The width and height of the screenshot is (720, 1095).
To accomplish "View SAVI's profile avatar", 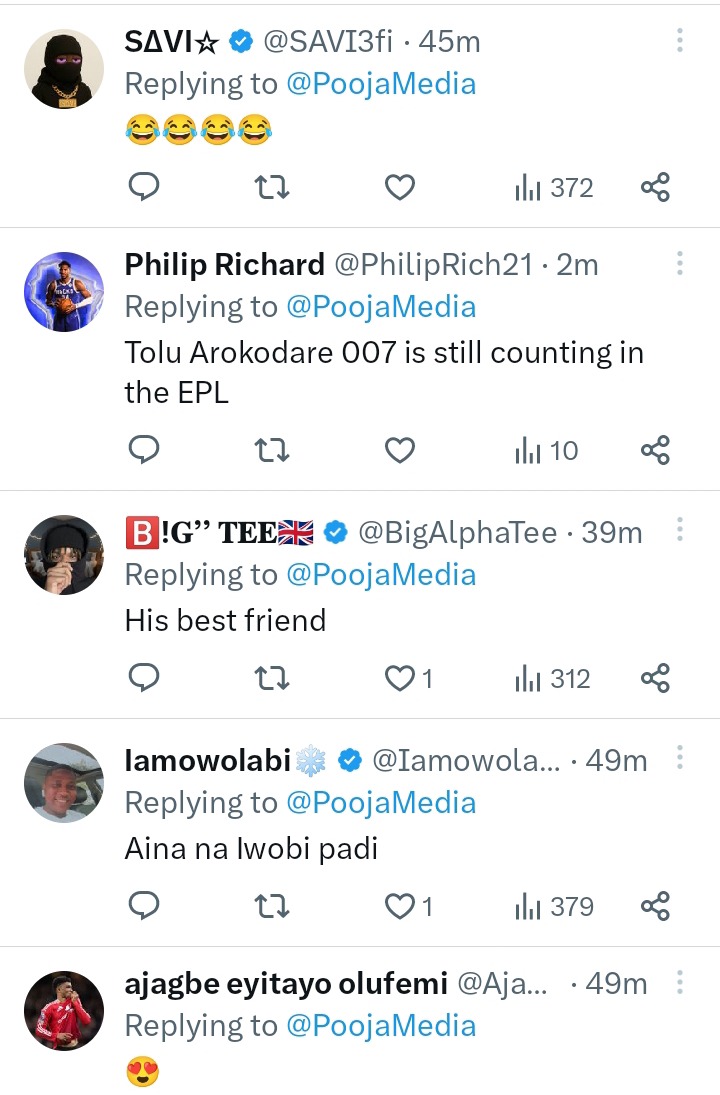I will (64, 68).
